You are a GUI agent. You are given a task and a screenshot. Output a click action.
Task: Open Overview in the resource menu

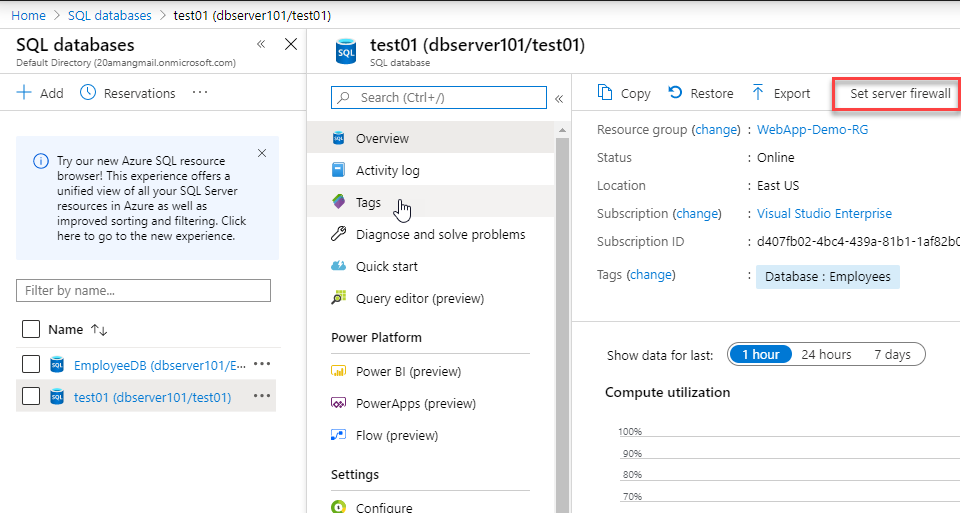click(x=431, y=138)
